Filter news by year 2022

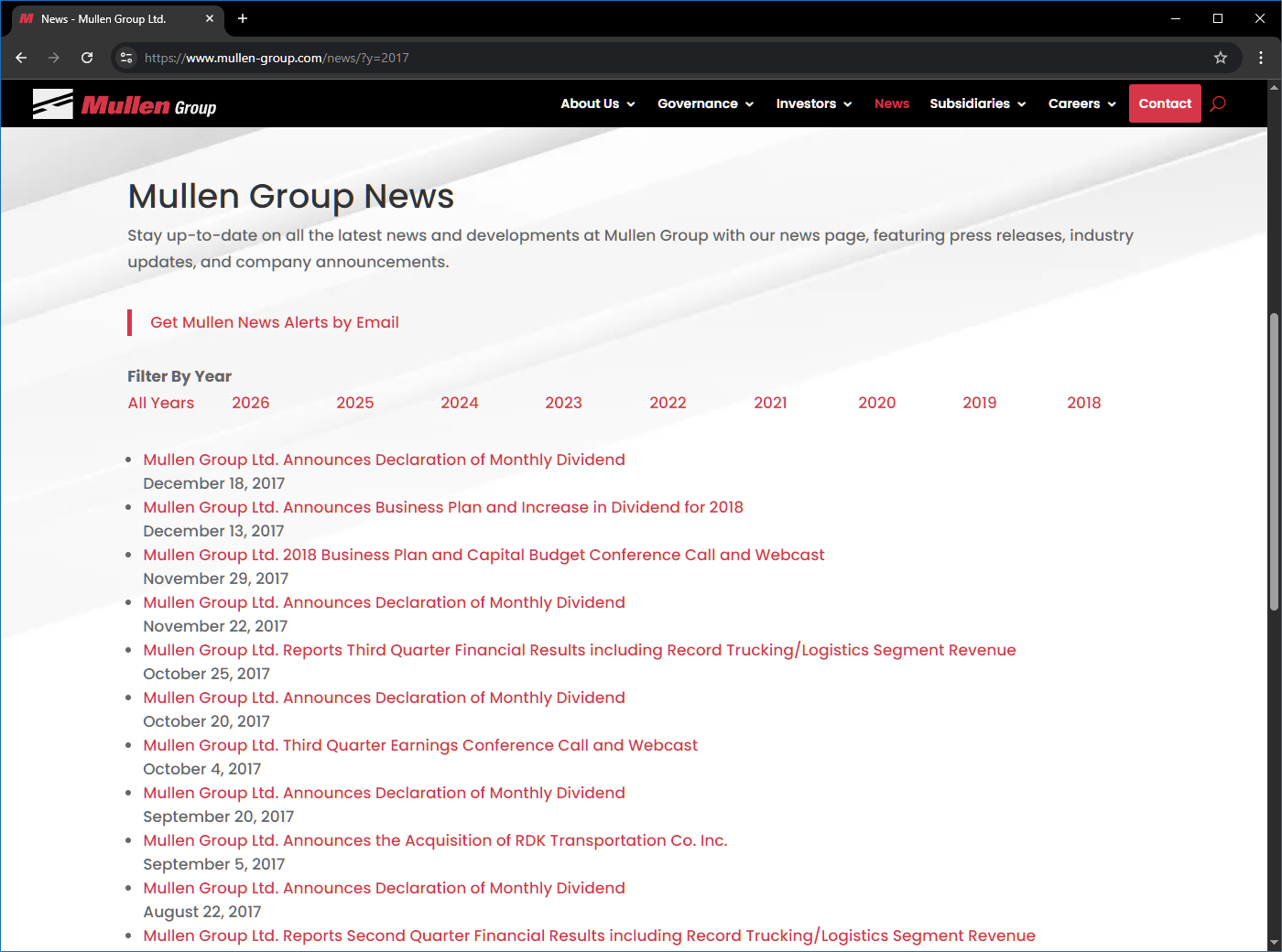point(668,403)
